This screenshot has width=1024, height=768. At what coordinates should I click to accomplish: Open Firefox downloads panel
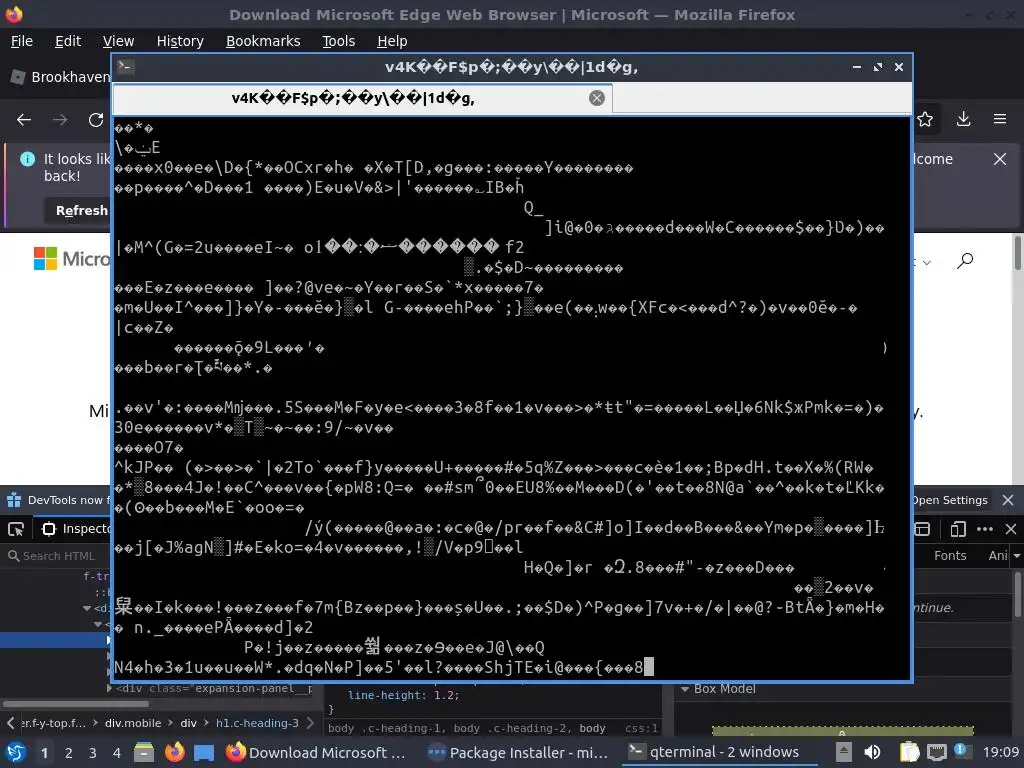pyautogui.click(x=963, y=120)
